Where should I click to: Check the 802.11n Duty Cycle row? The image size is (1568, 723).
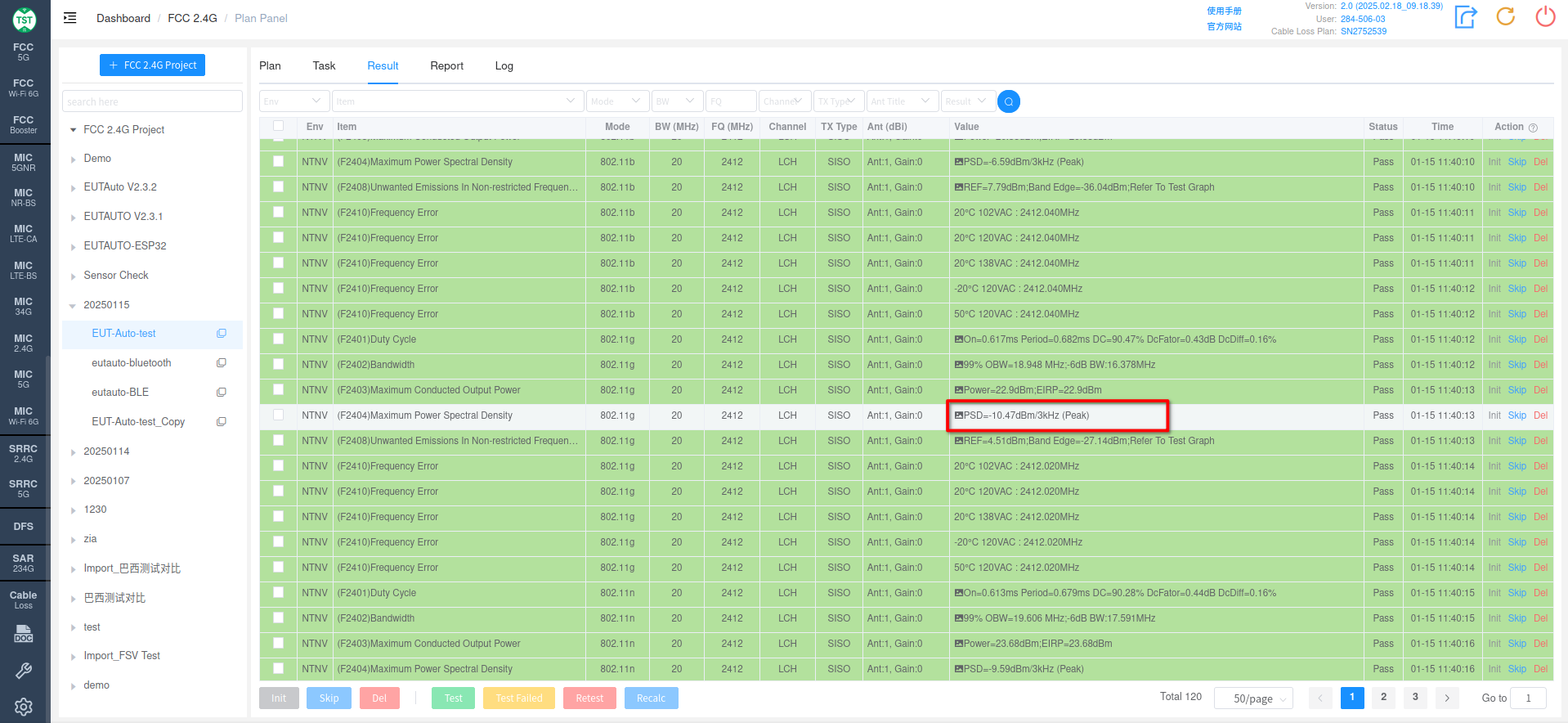point(278,593)
